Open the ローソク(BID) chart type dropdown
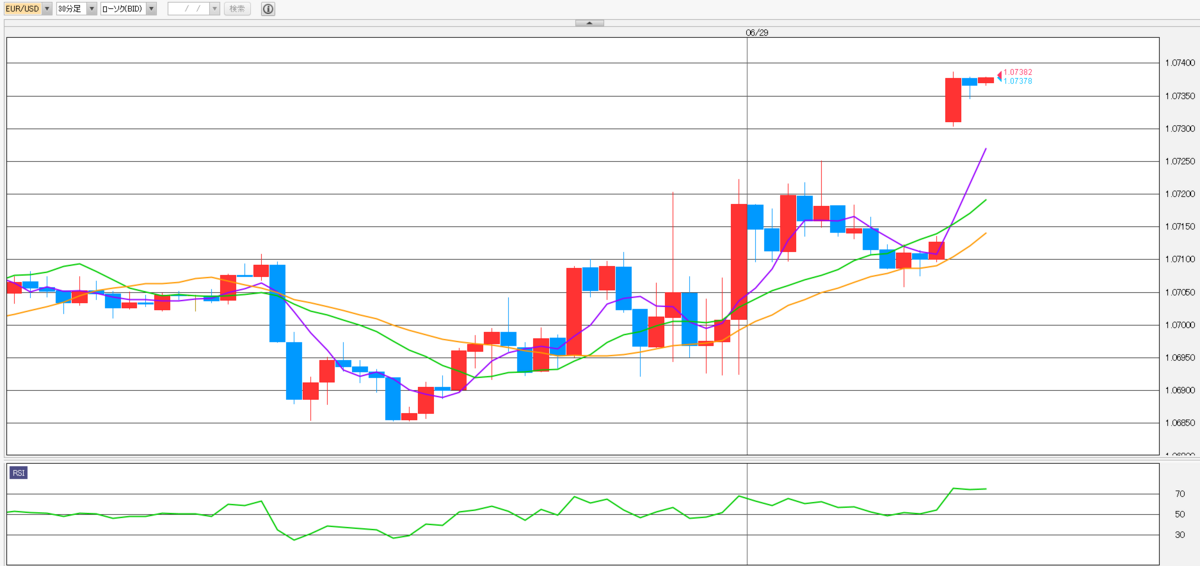Image resolution: width=1200 pixels, height=566 pixels. click(x=129, y=8)
